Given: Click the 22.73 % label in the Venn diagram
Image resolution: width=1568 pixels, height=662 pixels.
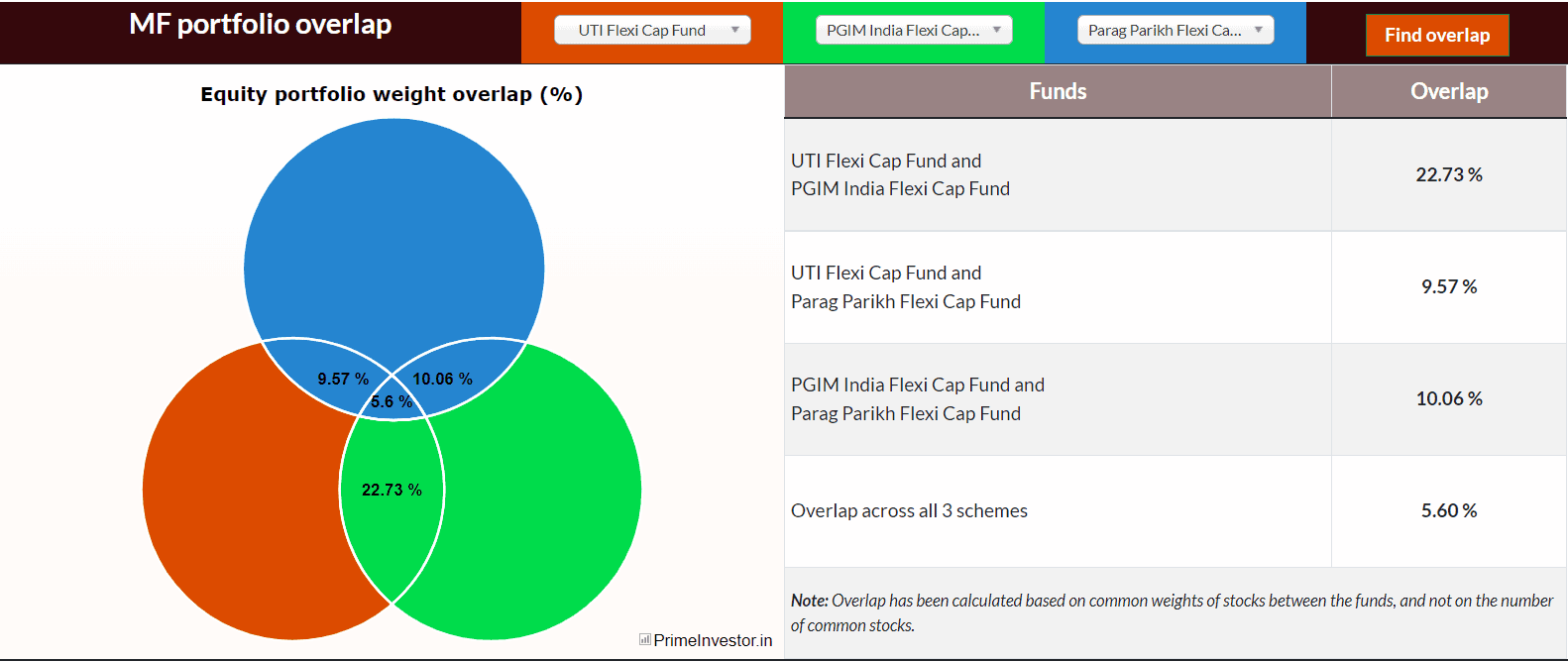Looking at the screenshot, I should [392, 490].
